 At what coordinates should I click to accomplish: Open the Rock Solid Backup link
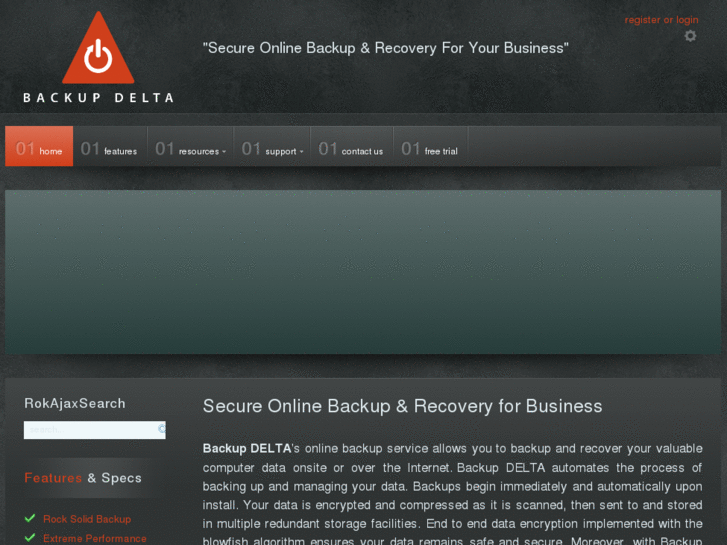[87, 519]
